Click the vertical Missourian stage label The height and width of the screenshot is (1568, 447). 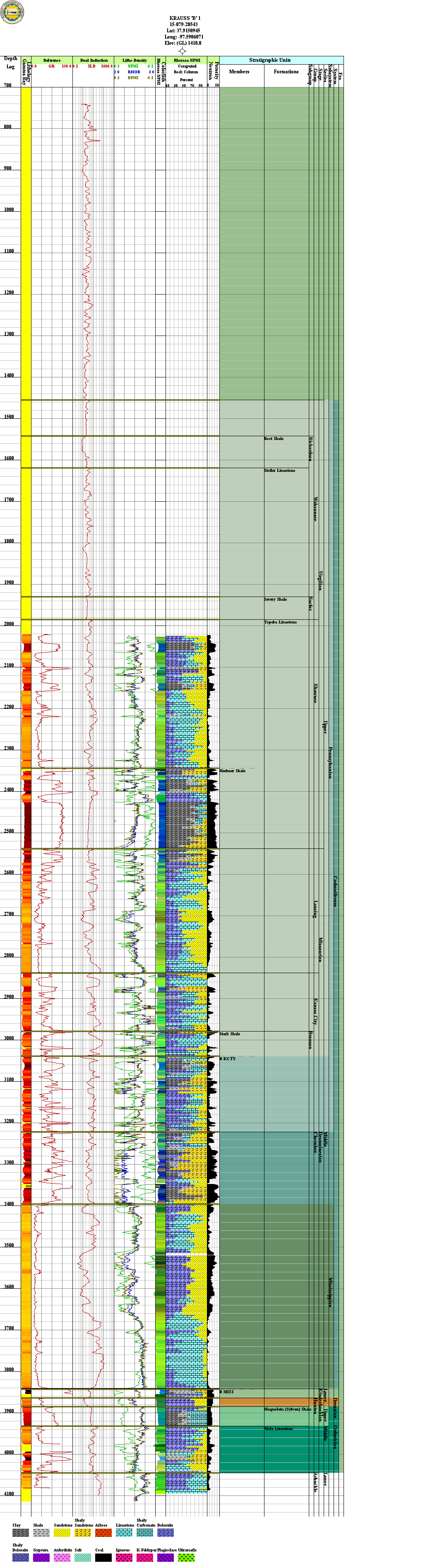tap(320, 949)
